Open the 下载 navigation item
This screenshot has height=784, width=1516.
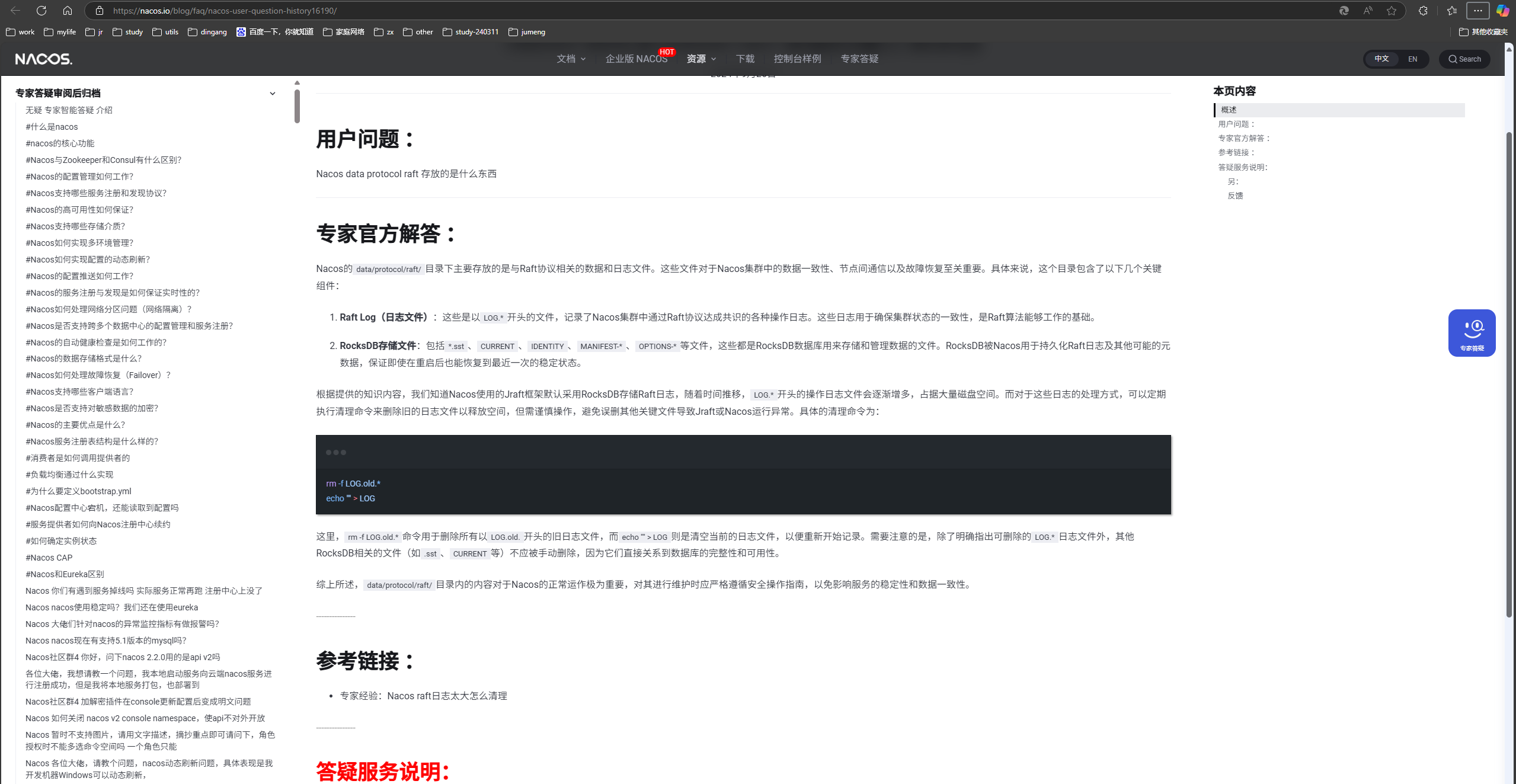pyautogui.click(x=745, y=59)
